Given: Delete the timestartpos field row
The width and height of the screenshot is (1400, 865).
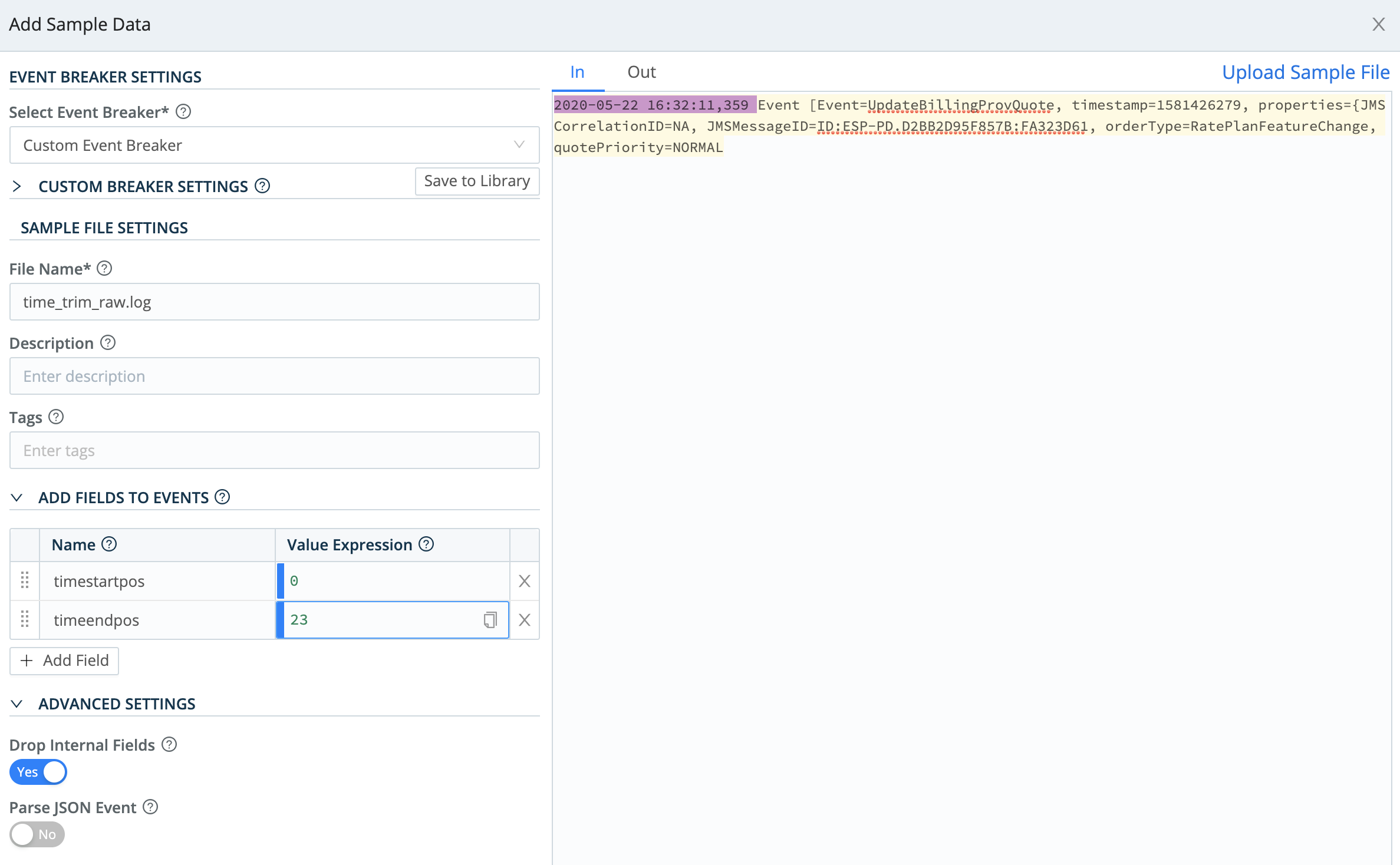Looking at the screenshot, I should [x=524, y=581].
